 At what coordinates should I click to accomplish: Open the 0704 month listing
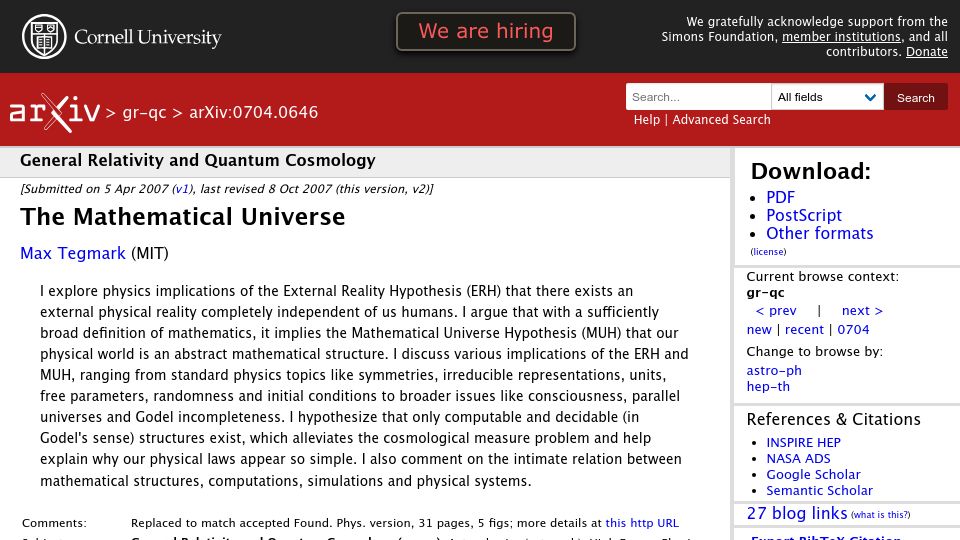[853, 329]
